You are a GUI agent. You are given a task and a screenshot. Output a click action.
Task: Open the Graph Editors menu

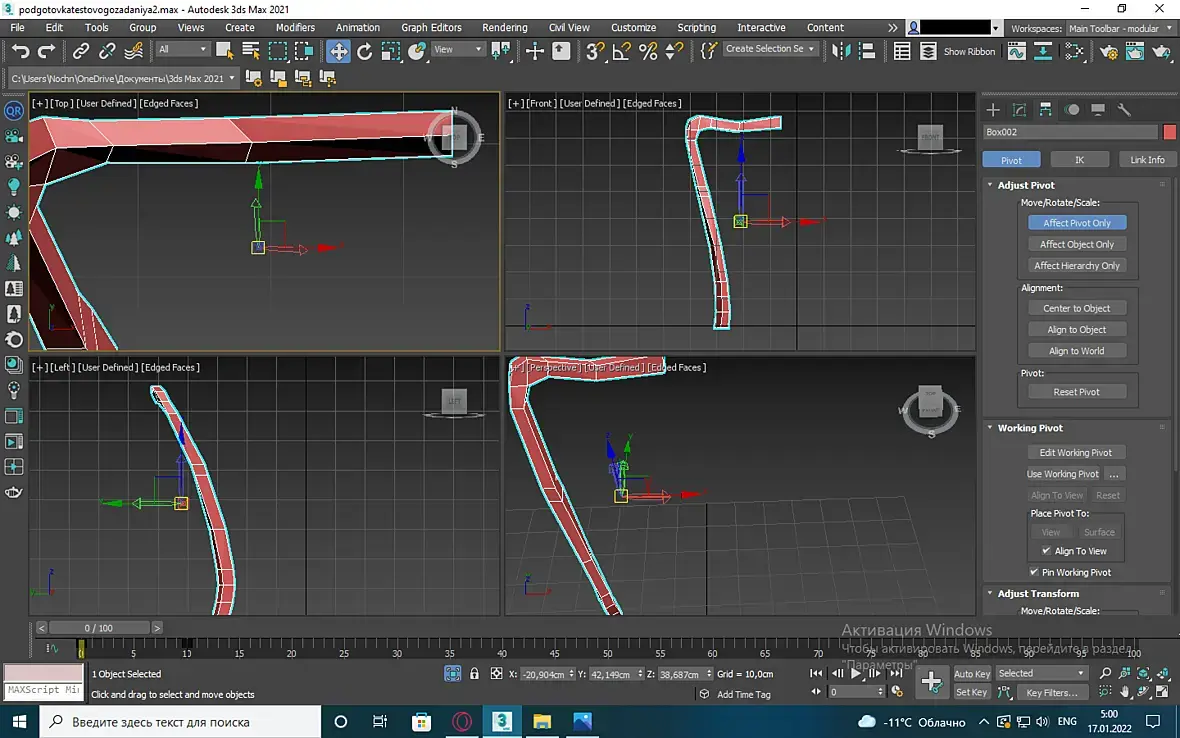pyautogui.click(x=431, y=27)
